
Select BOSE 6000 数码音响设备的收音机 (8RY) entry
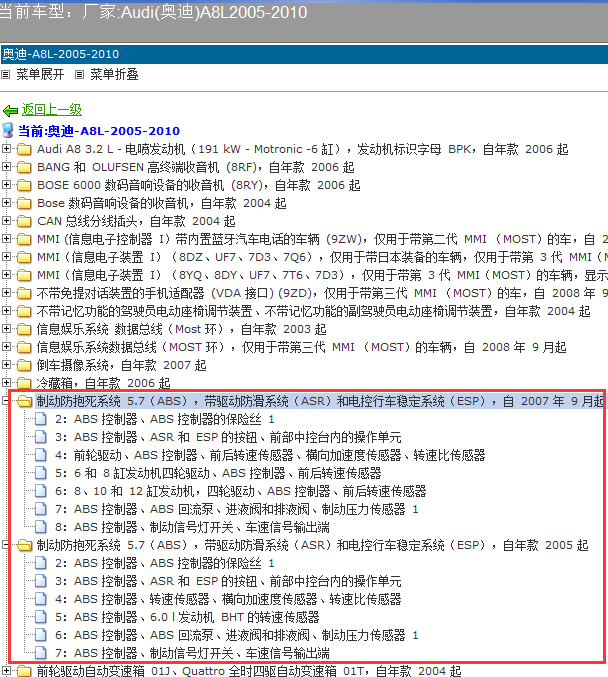click(199, 185)
